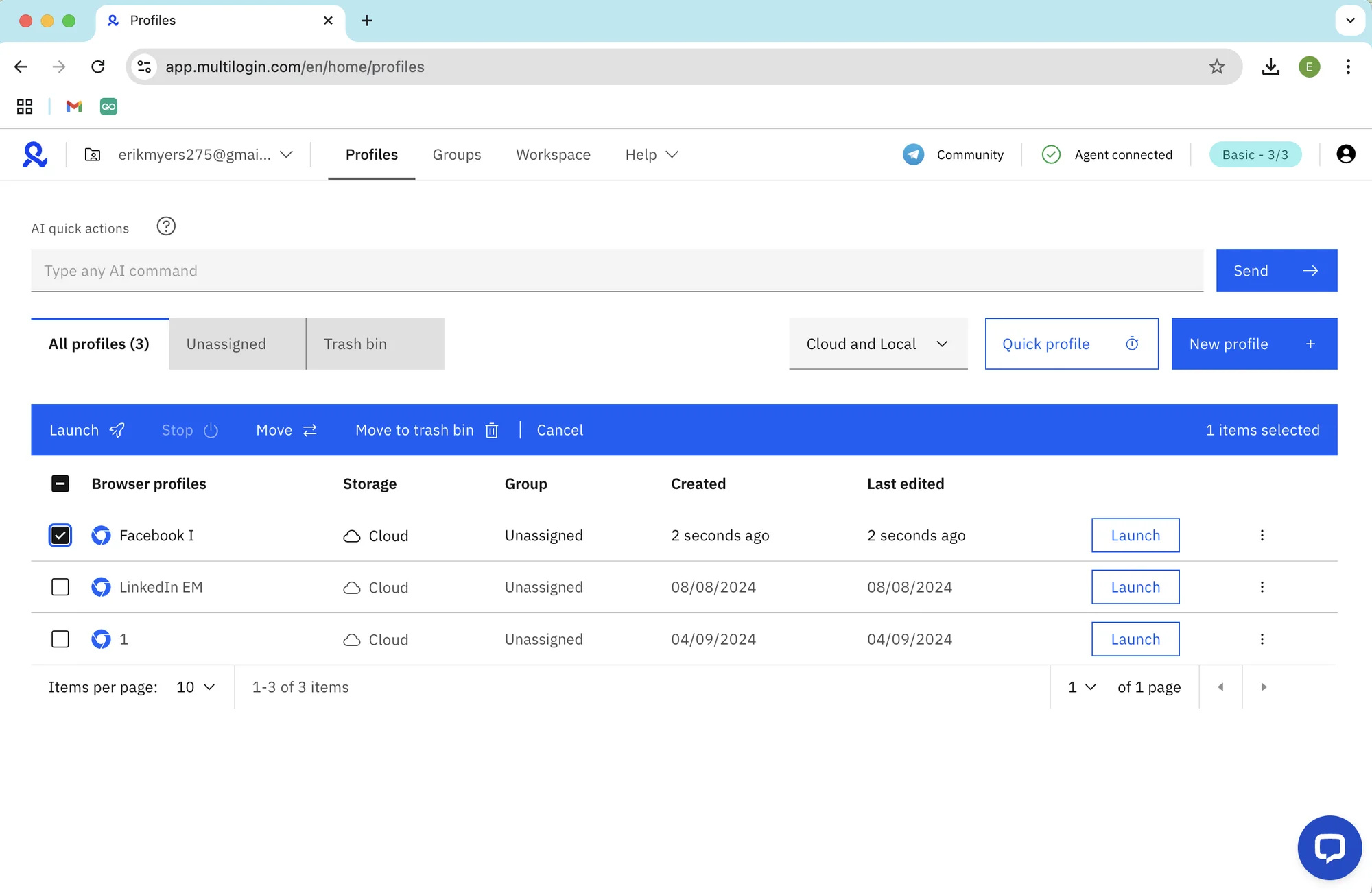Click the Basic 3/3 plan badge
Viewport: 1372px width, 893px height.
pos(1255,154)
